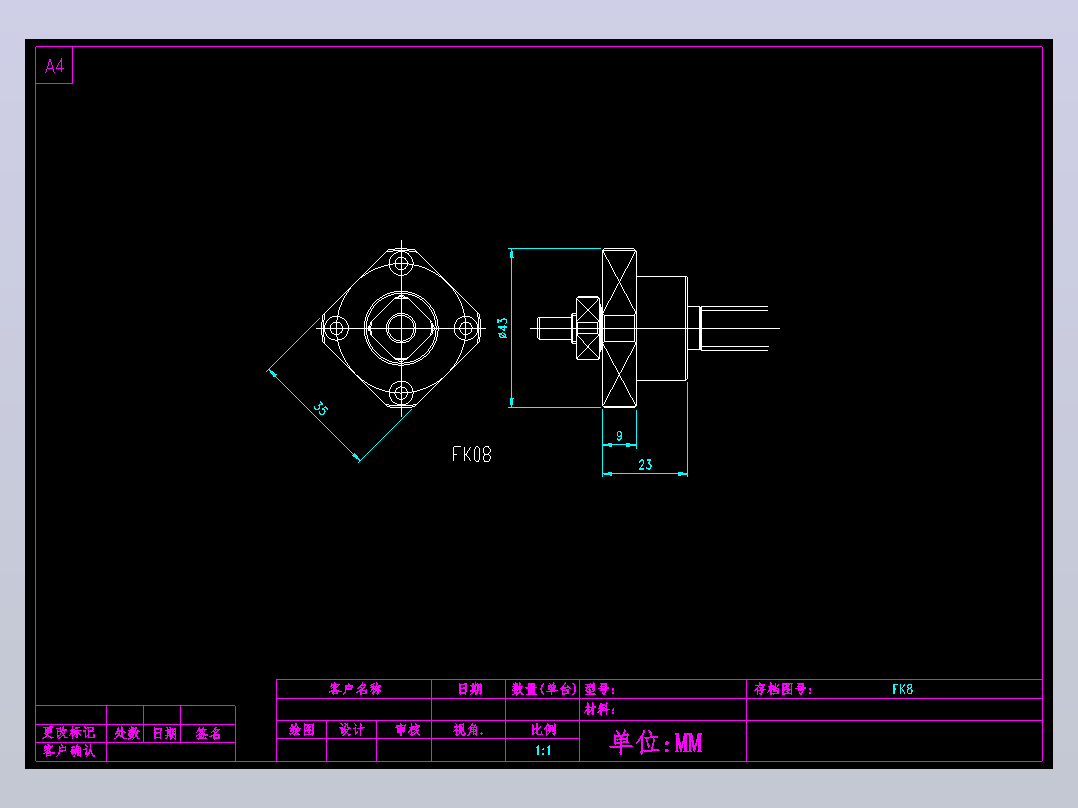Pick the top mounting hole of the flange
Image resolution: width=1078 pixels, height=808 pixels.
pos(401,263)
